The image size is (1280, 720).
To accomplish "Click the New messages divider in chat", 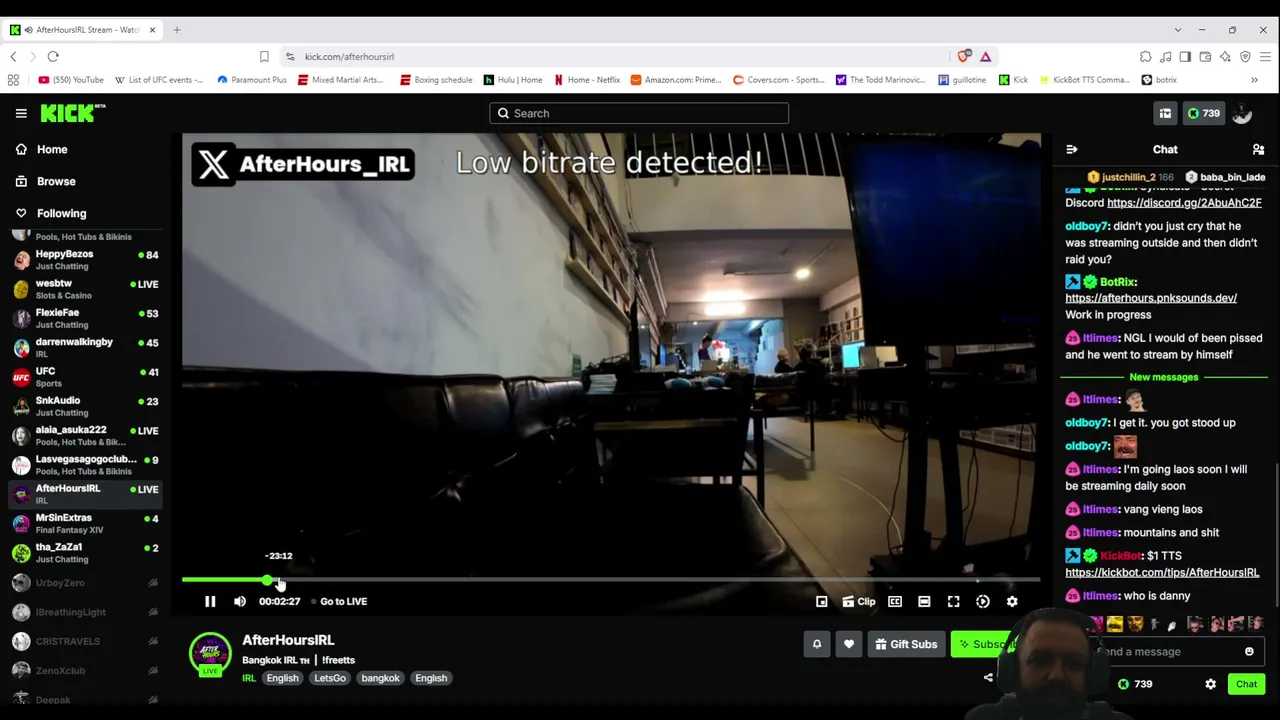I will 1163,377.
